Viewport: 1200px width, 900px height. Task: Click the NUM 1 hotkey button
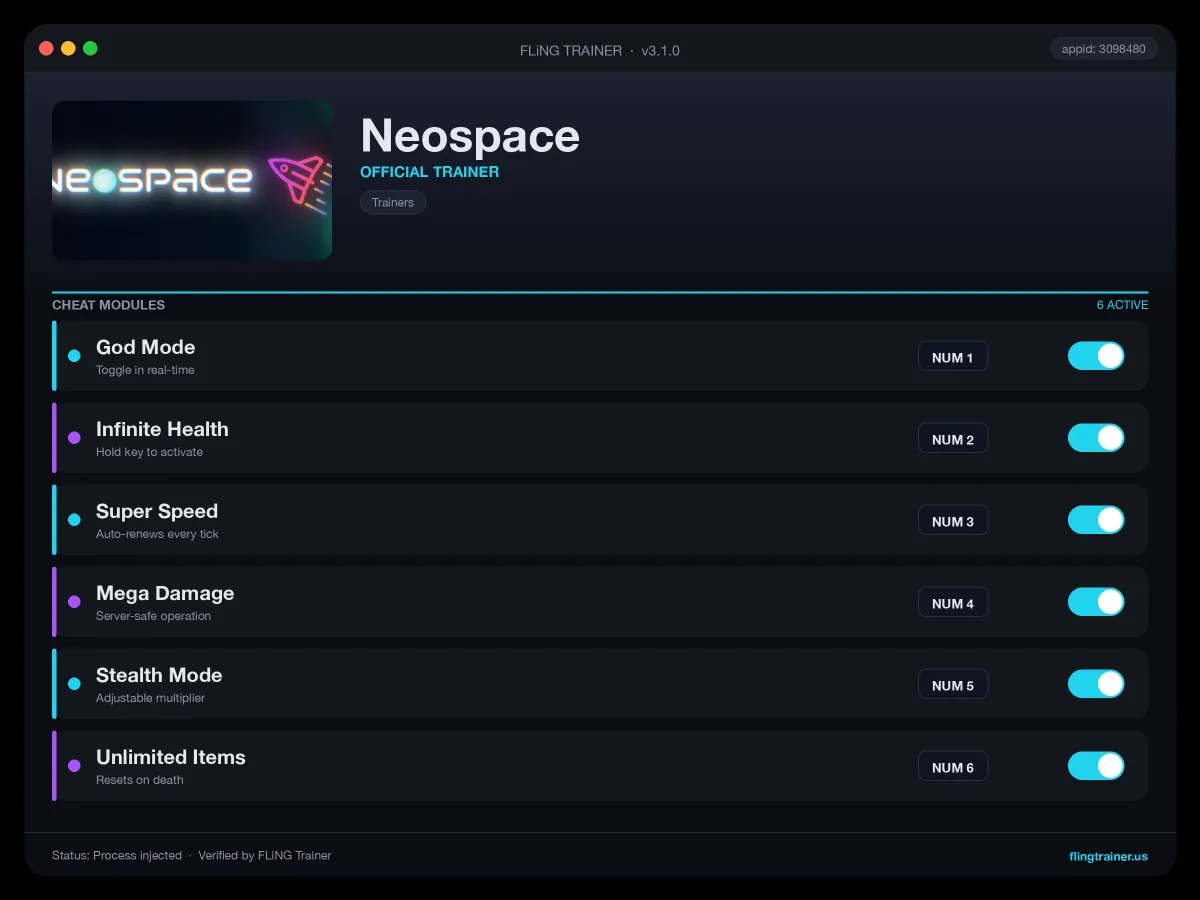coord(953,357)
